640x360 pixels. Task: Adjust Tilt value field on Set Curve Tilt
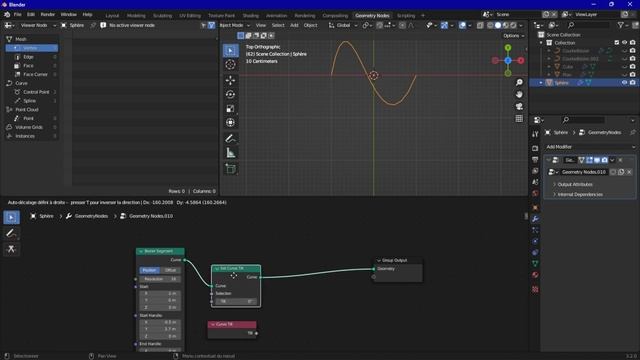pyautogui.click(x=236, y=301)
